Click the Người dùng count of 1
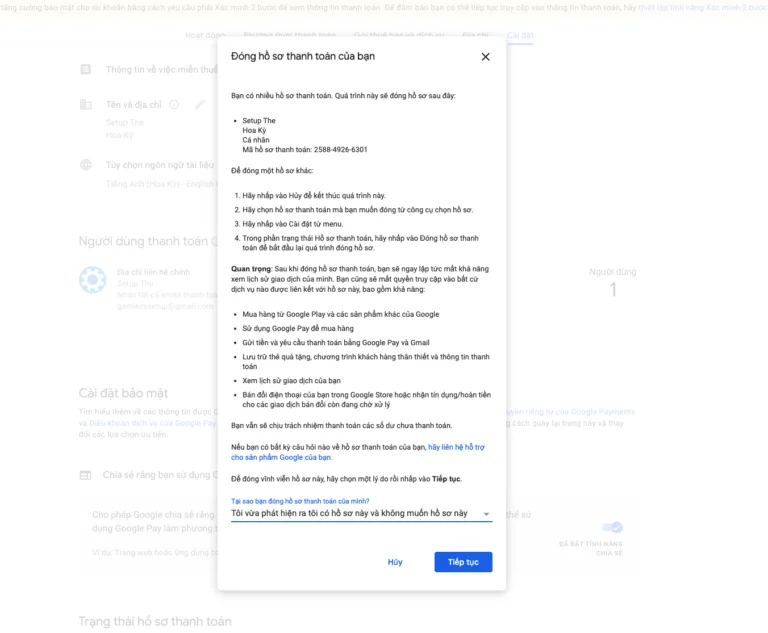This screenshot has width=768, height=633. pos(613,290)
